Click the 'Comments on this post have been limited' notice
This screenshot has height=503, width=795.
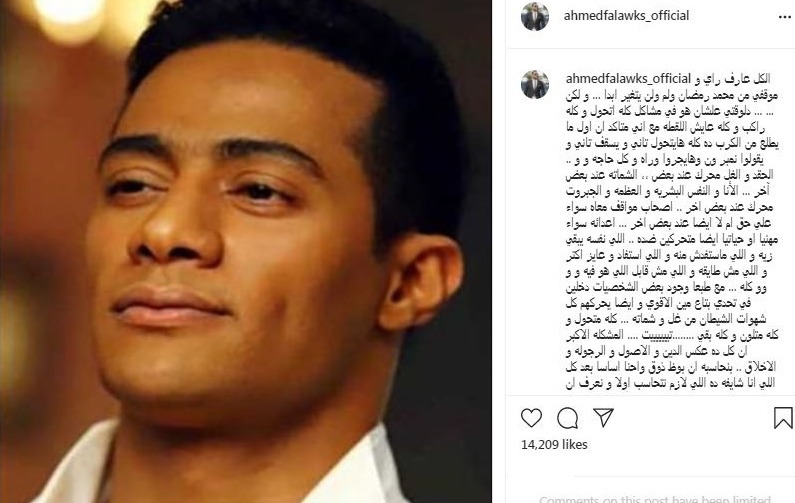coord(655,499)
